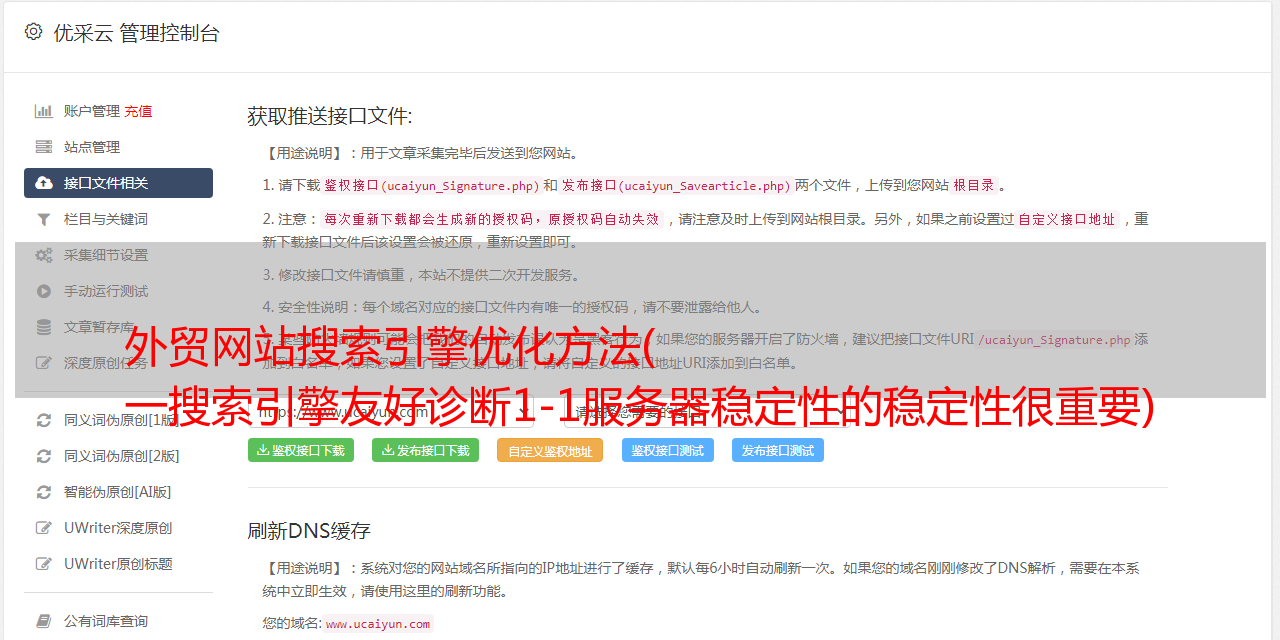
Task: Click 发布接口(ucaiyun_Savearticle.php) code text
Action: [x=676, y=186]
